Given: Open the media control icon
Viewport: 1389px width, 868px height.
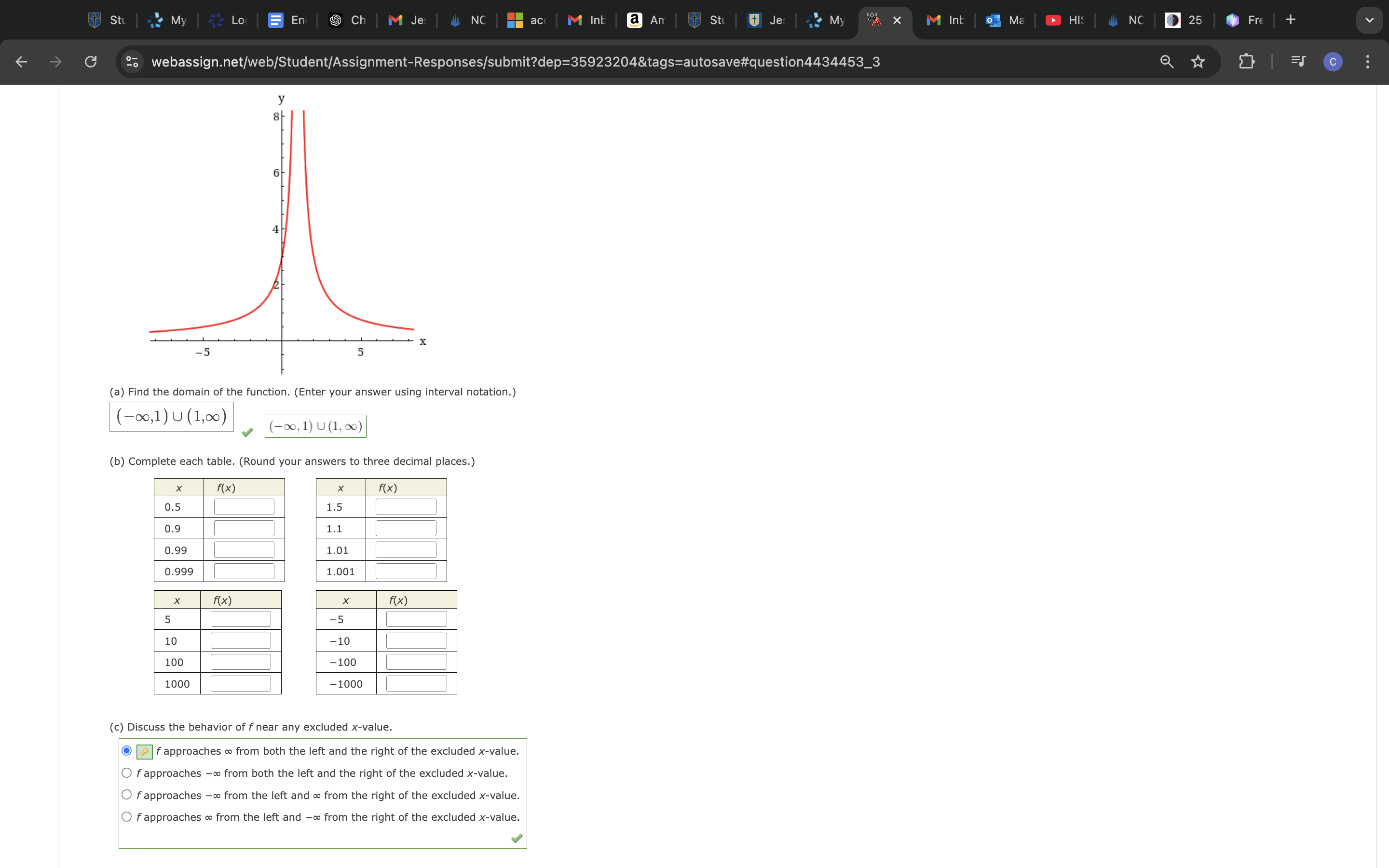Looking at the screenshot, I should pos(1298,61).
